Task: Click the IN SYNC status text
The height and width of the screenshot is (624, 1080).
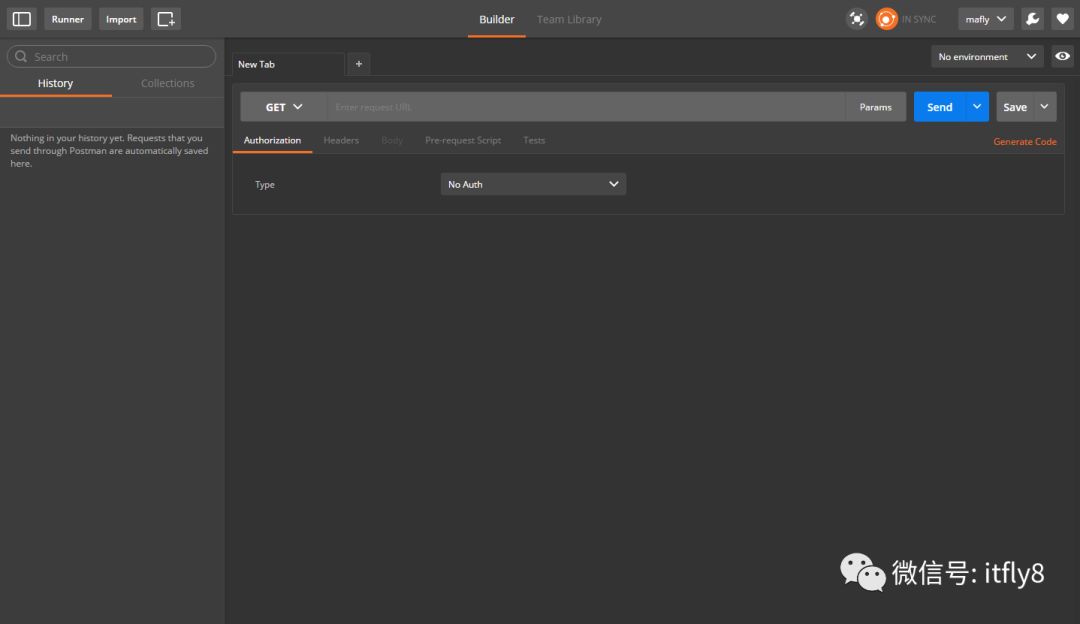Action: coord(919,19)
